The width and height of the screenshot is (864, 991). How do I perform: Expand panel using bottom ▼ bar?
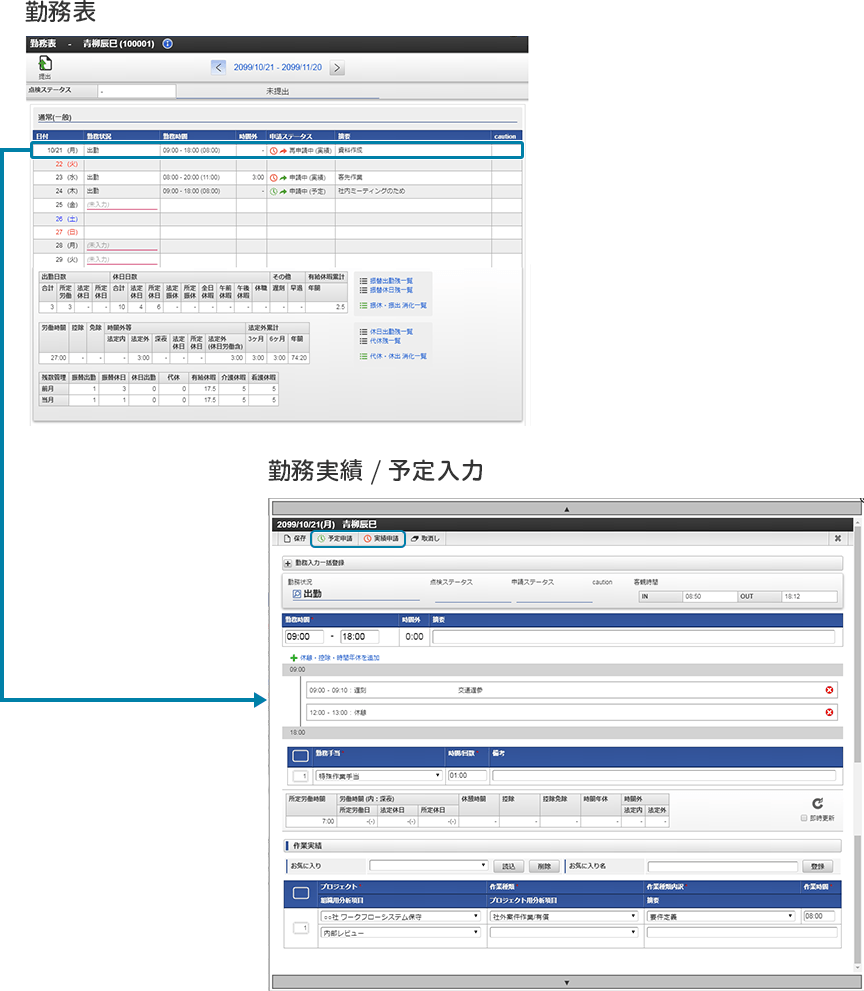(x=566, y=982)
